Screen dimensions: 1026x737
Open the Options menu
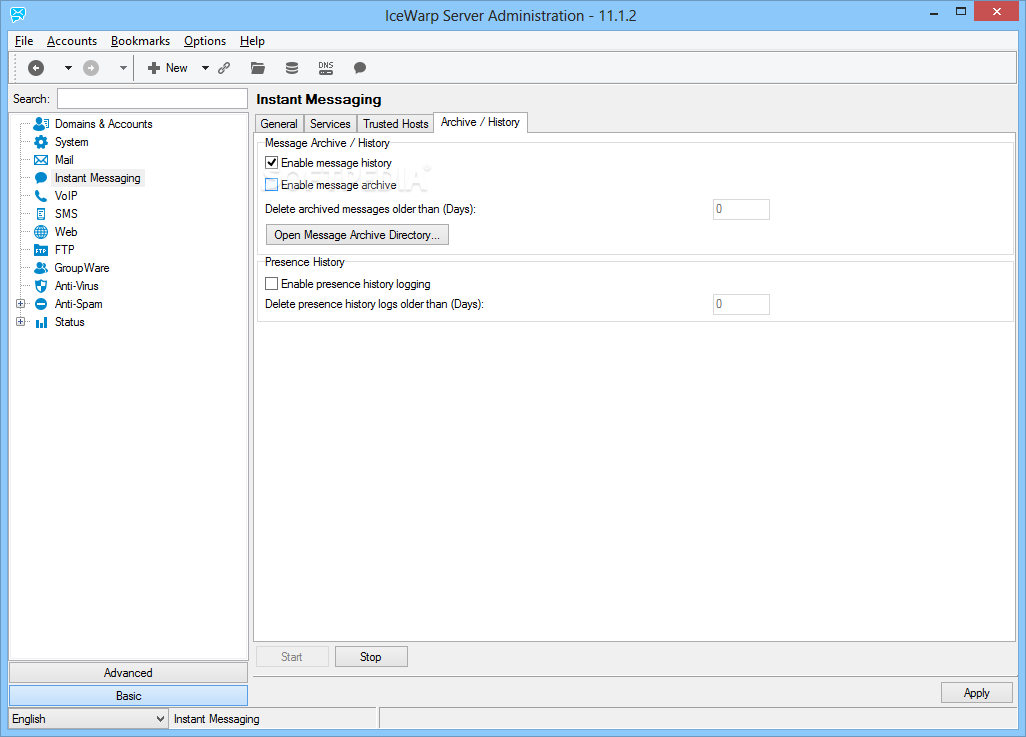click(205, 41)
